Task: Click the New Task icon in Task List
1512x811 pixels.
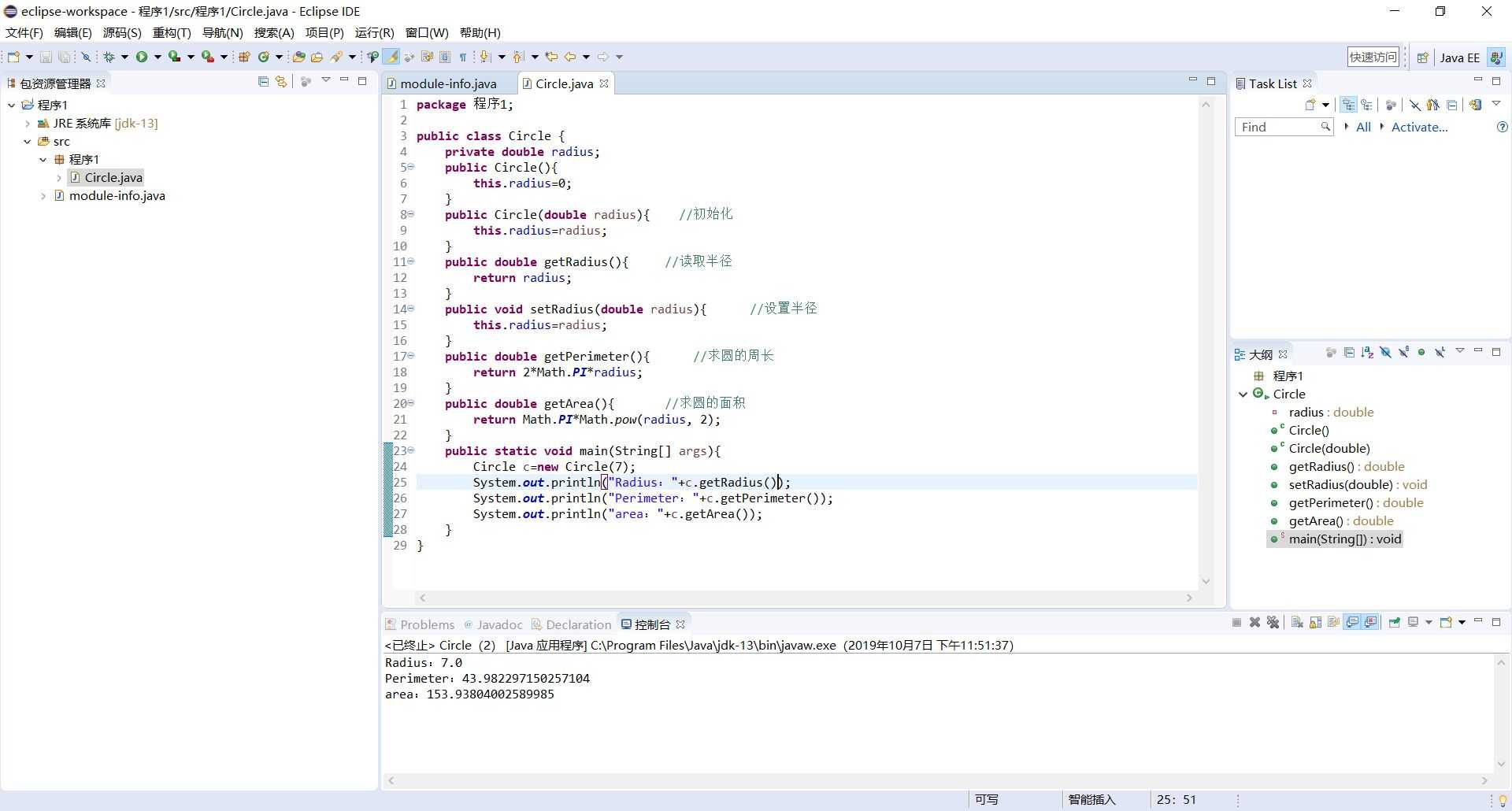Action: tap(1310, 105)
